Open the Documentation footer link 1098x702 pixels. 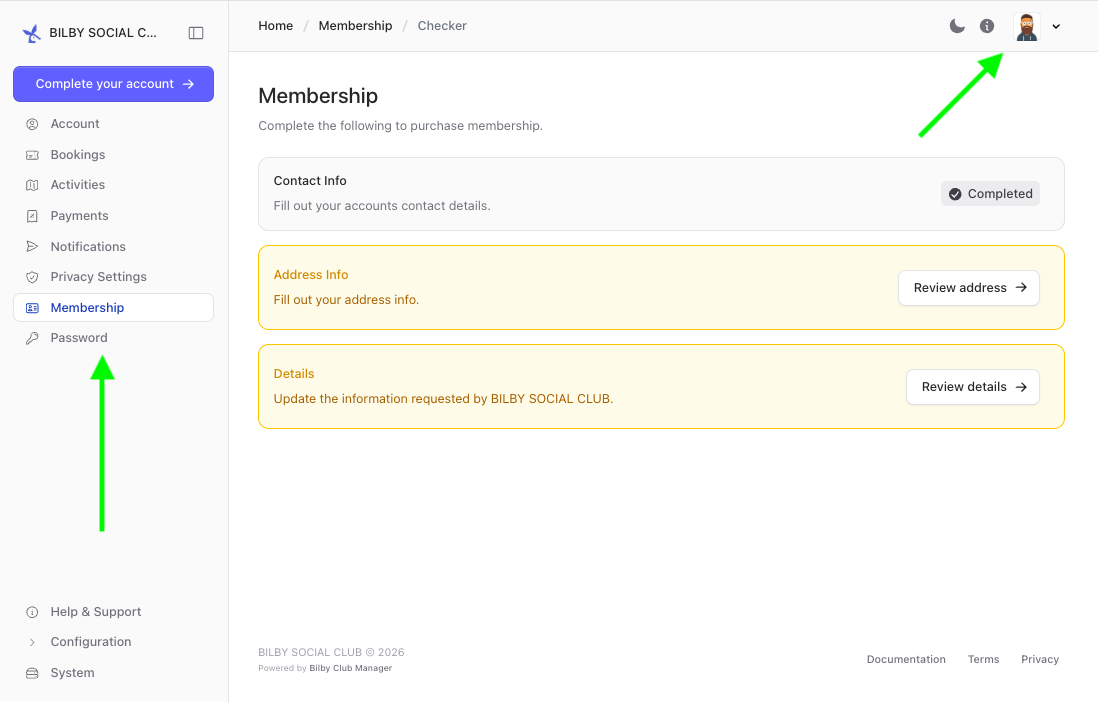tap(906, 659)
